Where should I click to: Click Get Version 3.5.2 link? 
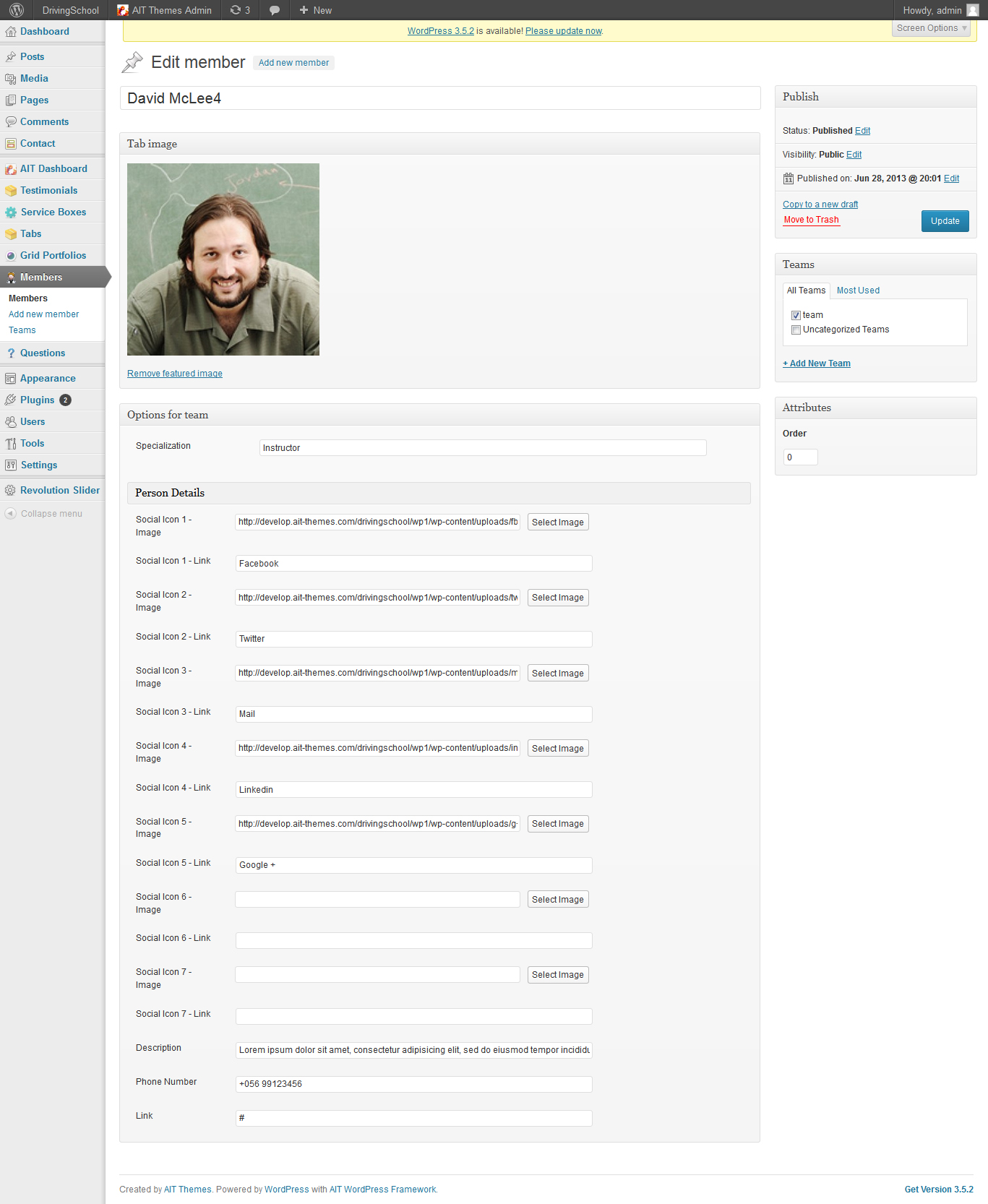point(939,1190)
